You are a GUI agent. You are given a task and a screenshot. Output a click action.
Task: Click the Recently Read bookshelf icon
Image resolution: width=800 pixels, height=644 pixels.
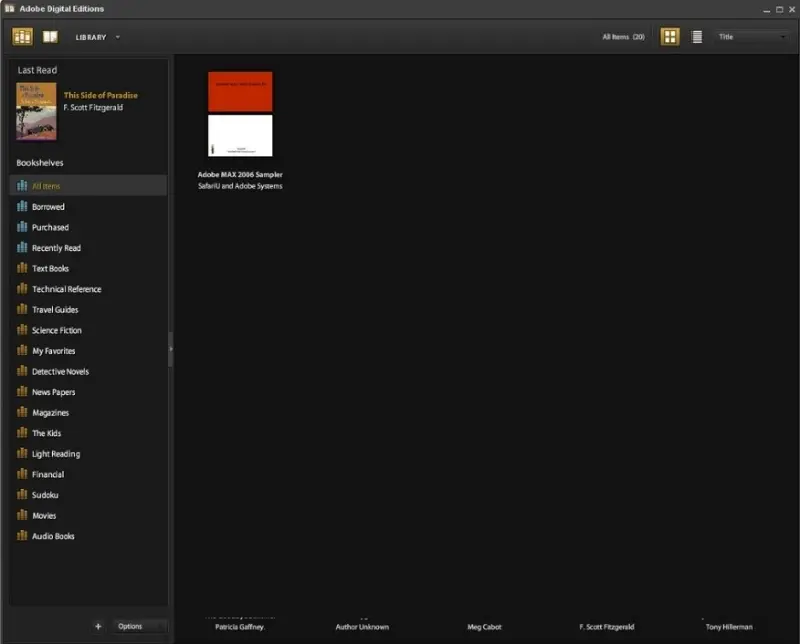tap(22, 247)
